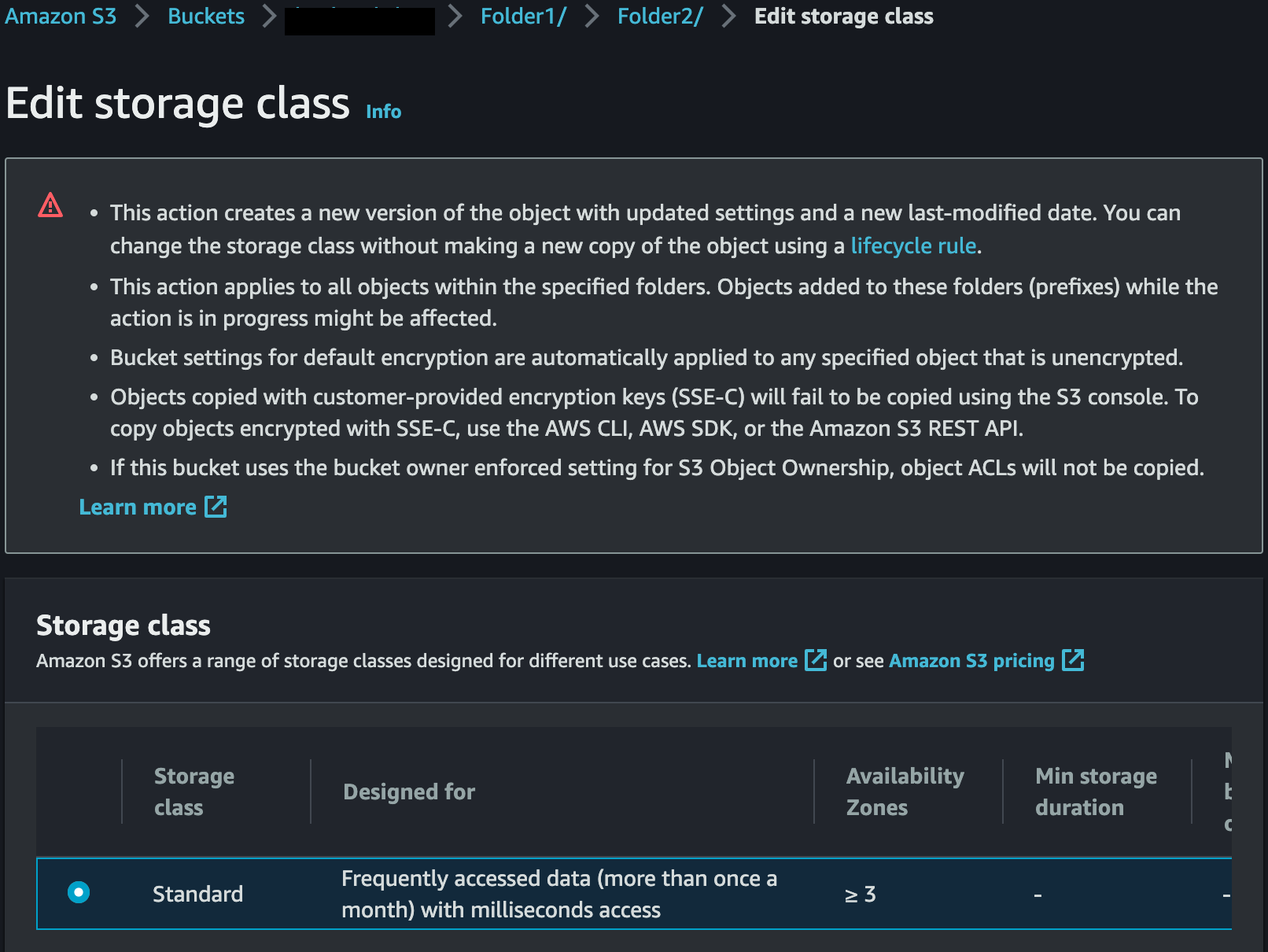Screen dimensions: 1268x952
Task: Open the redacted bucket name breadcrumb
Action: [x=359, y=20]
